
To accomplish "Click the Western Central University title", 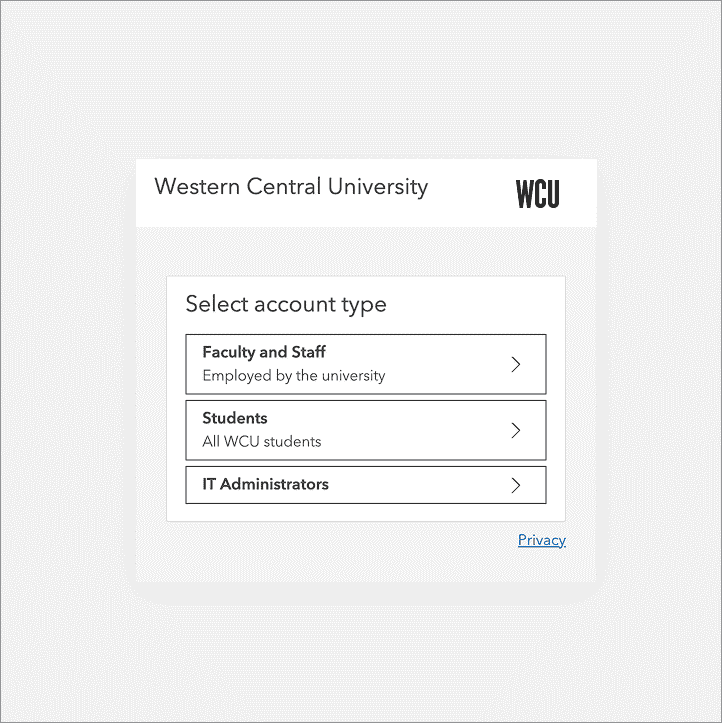I will [x=291, y=187].
